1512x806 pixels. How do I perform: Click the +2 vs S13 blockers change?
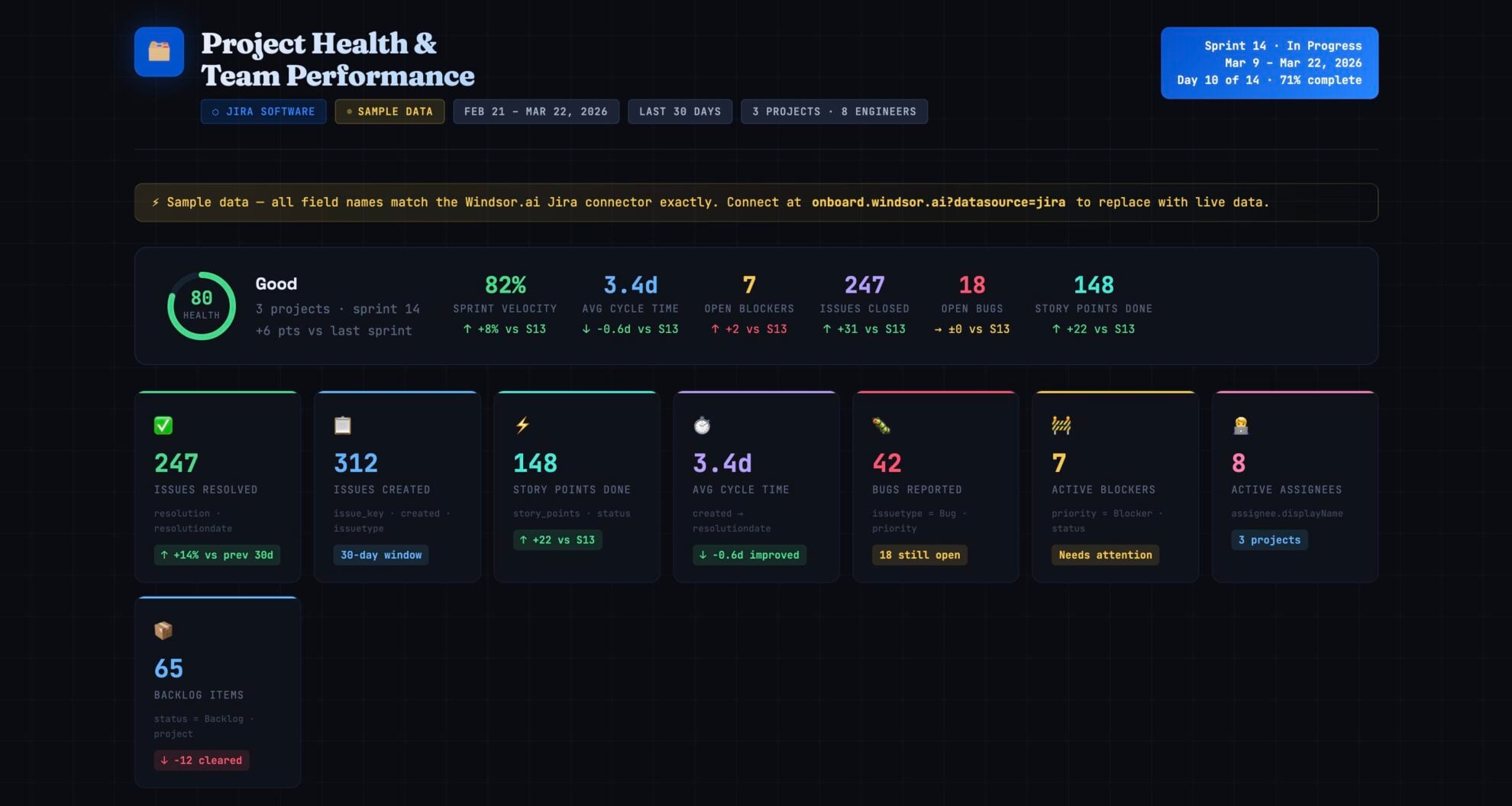point(749,329)
